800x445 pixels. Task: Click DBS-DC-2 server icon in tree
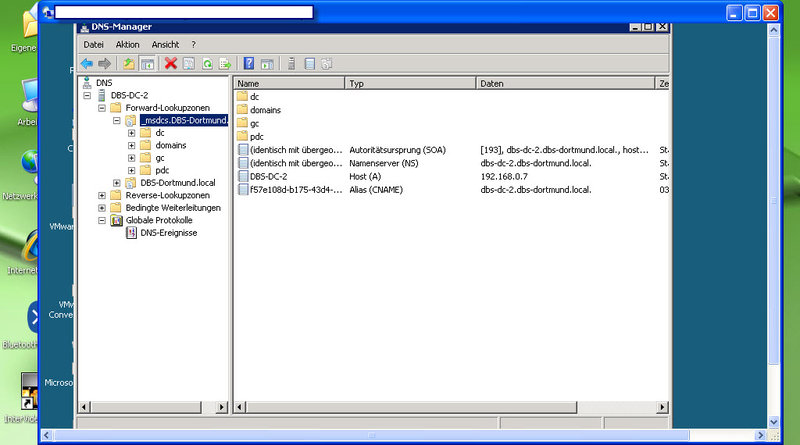pos(102,95)
